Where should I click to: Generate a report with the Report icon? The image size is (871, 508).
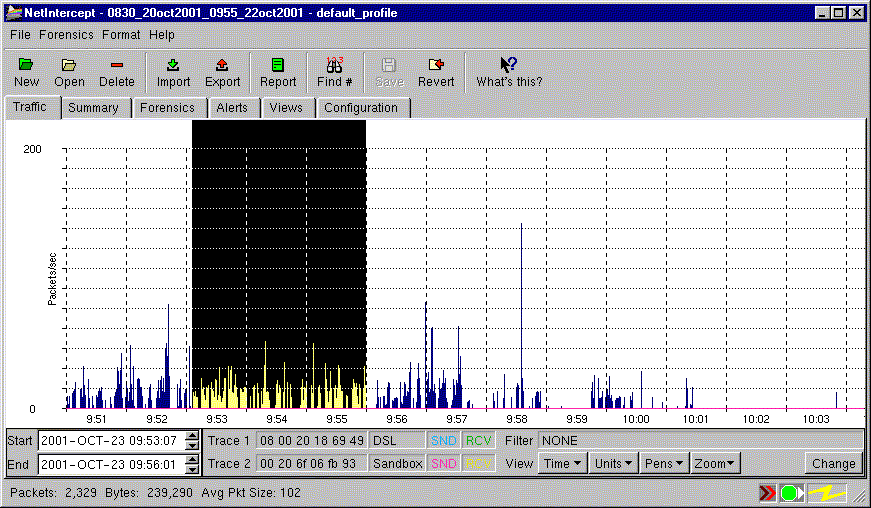[x=278, y=65]
